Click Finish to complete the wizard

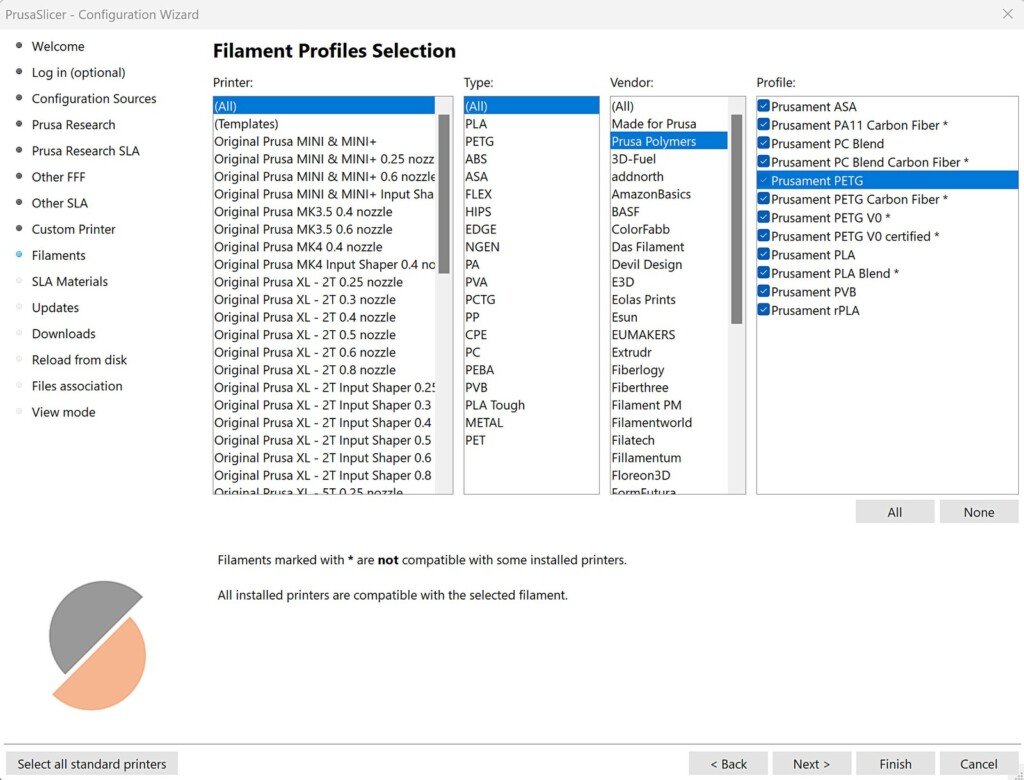(895, 764)
